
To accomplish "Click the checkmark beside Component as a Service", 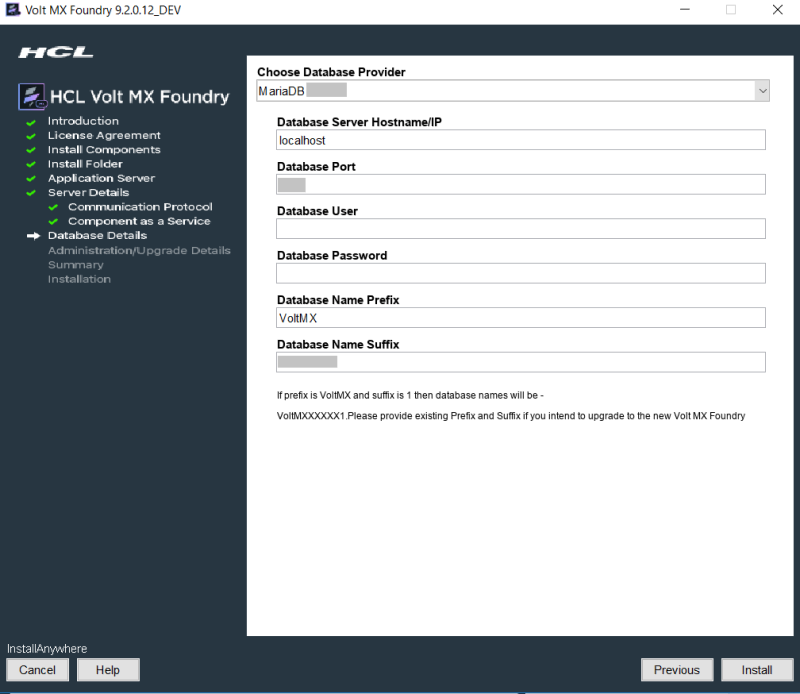I will [x=53, y=222].
